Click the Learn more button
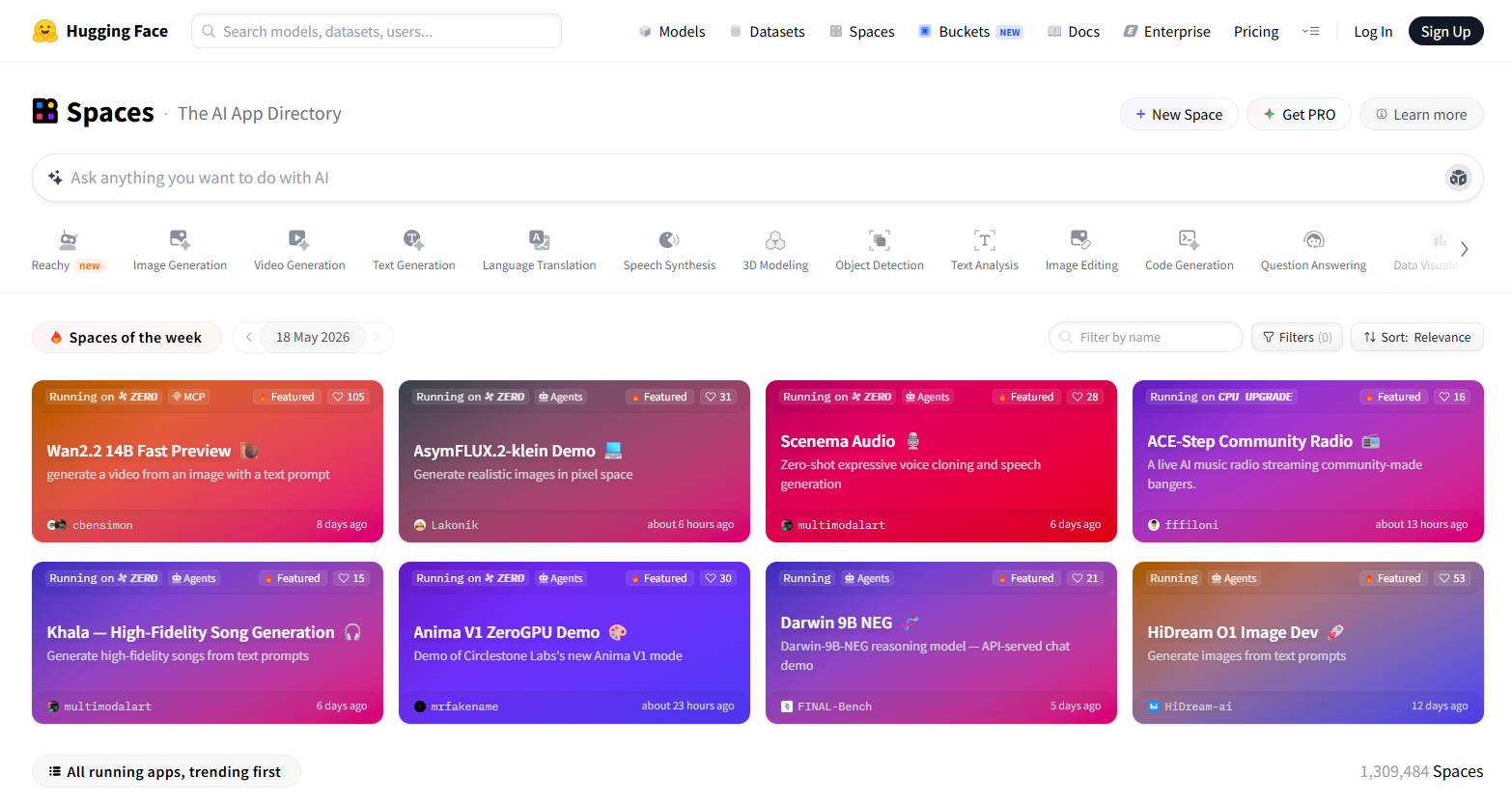1512x803 pixels. [x=1421, y=114]
